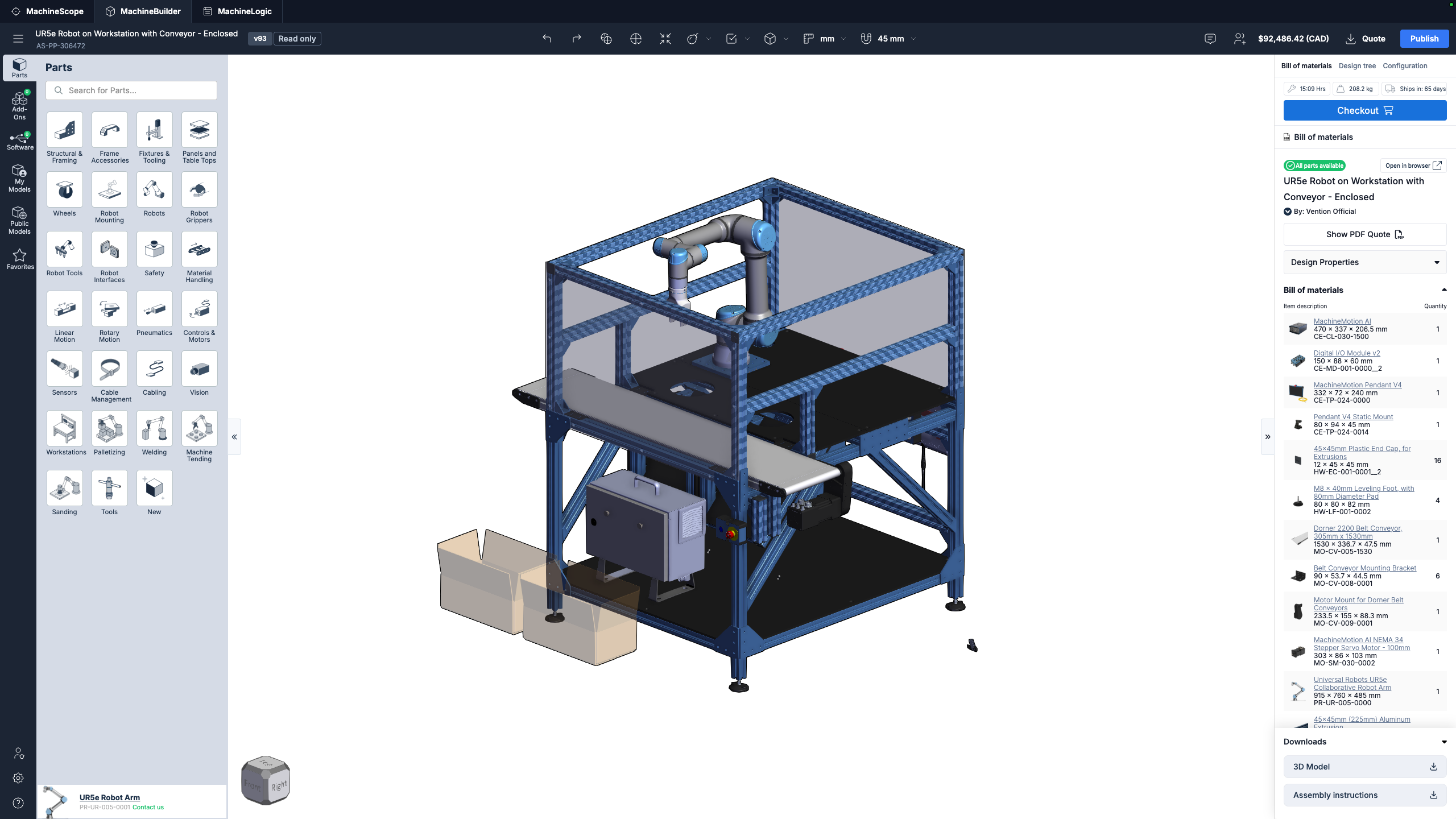Open the Robots parts category
The height and width of the screenshot is (819, 1456).
click(x=154, y=195)
